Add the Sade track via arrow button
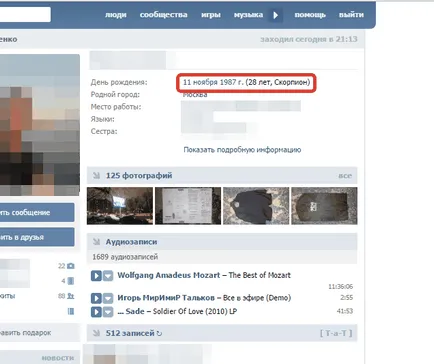434x364 pixels. (108, 312)
